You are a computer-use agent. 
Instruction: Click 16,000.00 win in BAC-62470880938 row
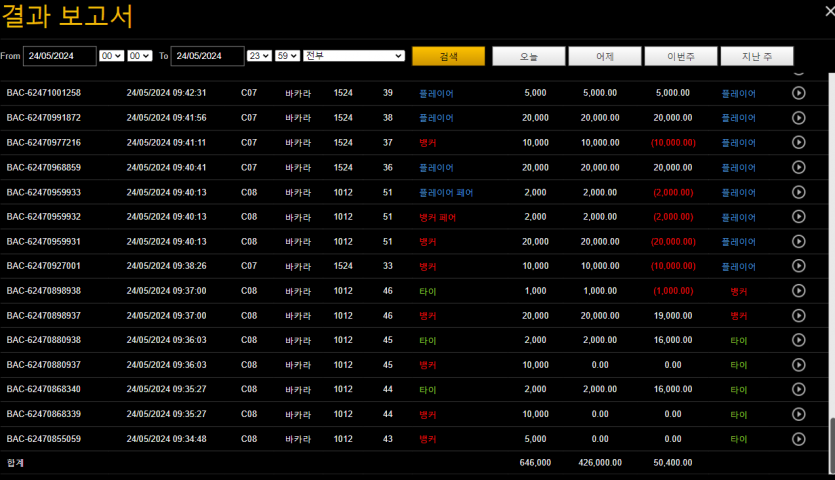click(x=673, y=340)
